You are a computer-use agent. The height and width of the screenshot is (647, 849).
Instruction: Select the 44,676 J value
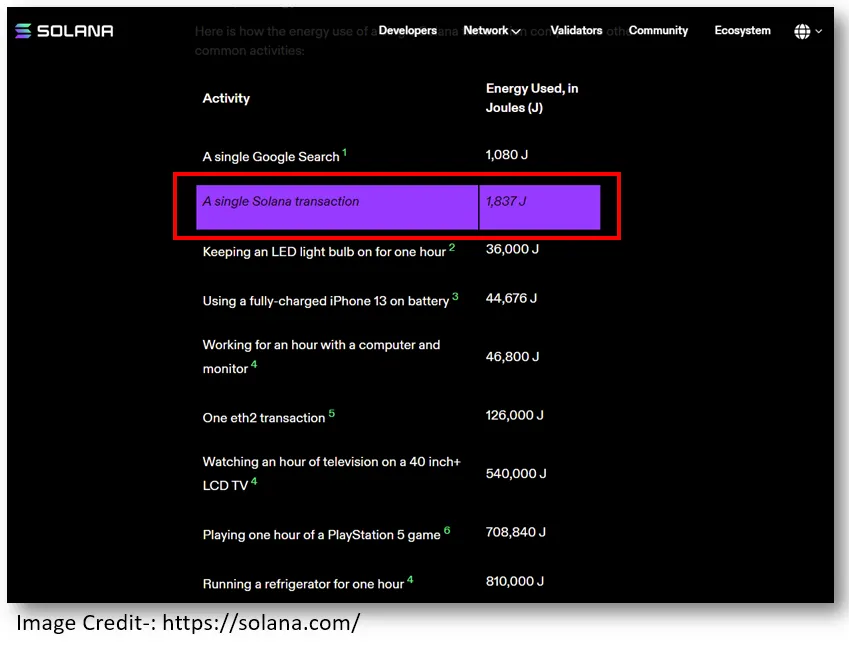point(511,298)
